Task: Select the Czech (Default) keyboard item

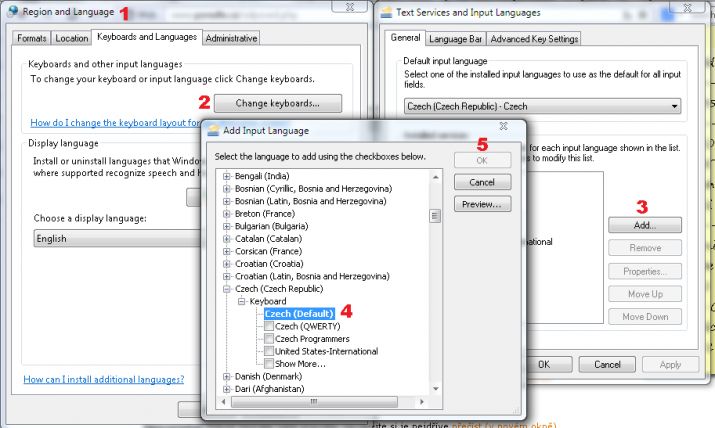Action: [x=299, y=314]
